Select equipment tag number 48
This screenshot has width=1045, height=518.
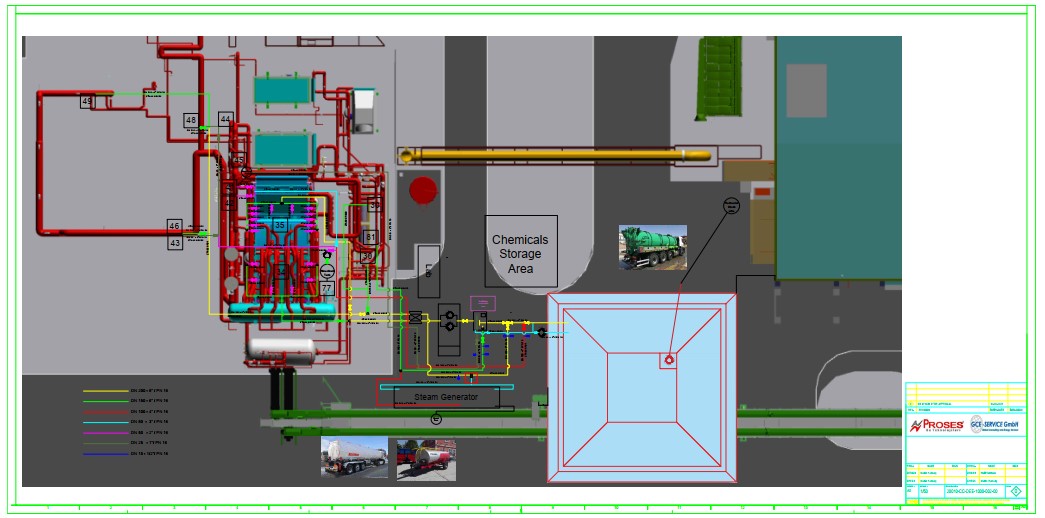pyautogui.click(x=191, y=120)
